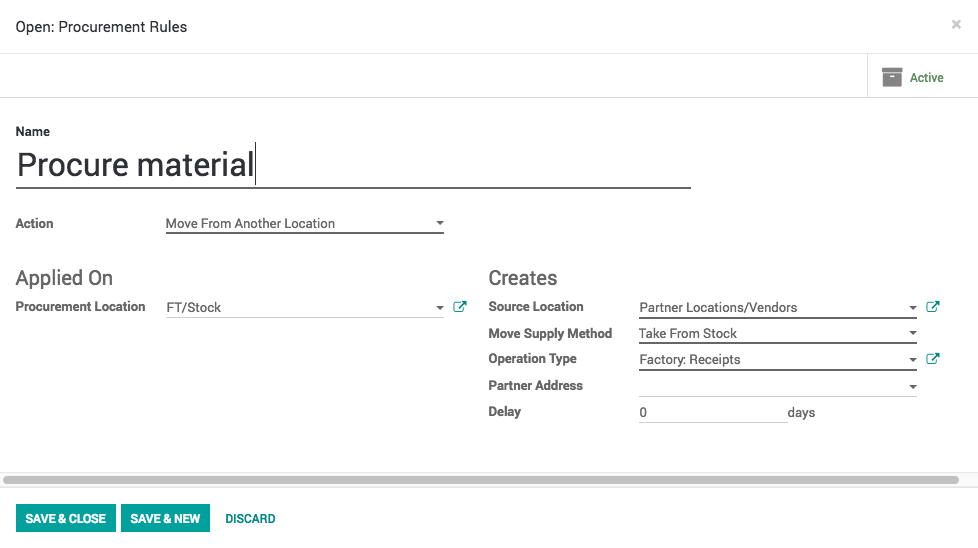Viewport: 978px width, 548px height.
Task: Expand the Partner Address dropdown arrow
Action: click(912, 386)
